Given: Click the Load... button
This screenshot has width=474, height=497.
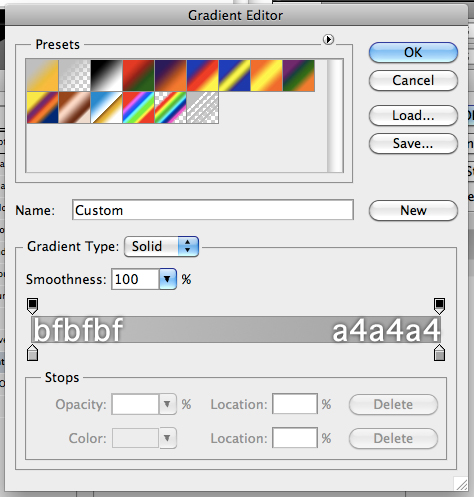Looking at the screenshot, I should coord(413,116).
